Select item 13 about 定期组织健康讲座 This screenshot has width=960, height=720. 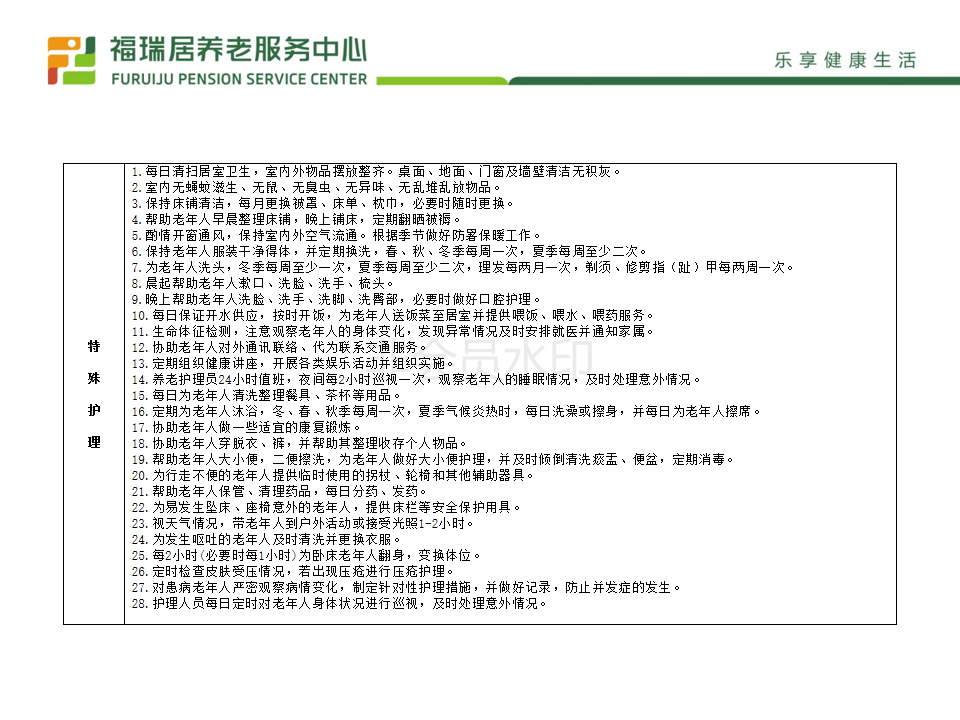293,363
